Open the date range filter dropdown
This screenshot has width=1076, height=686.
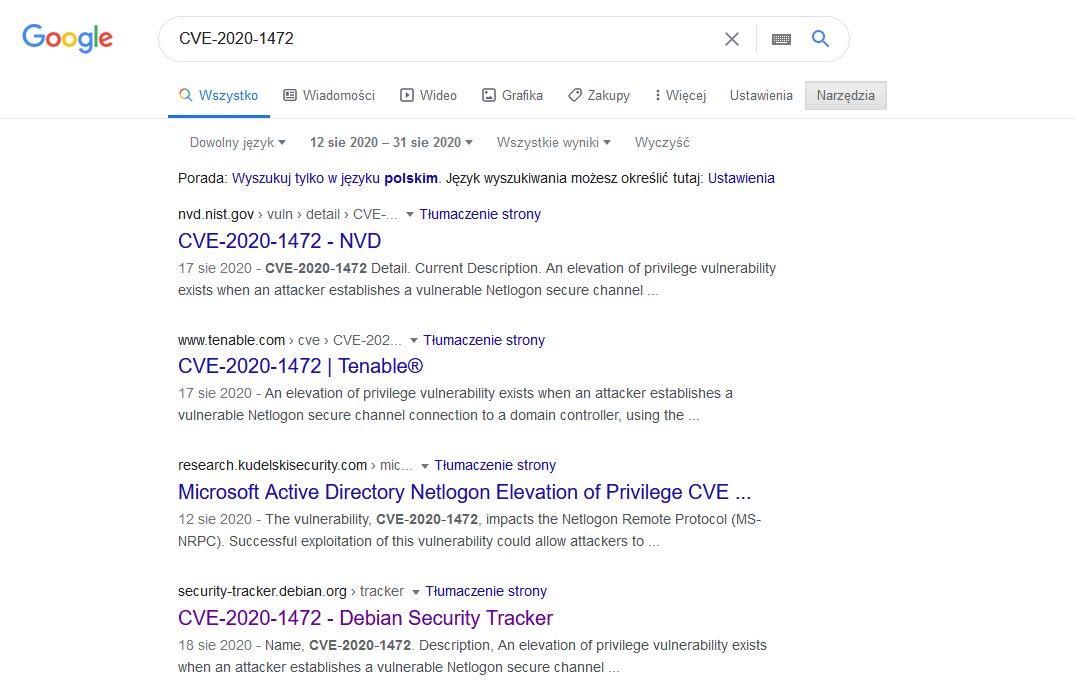click(x=391, y=142)
